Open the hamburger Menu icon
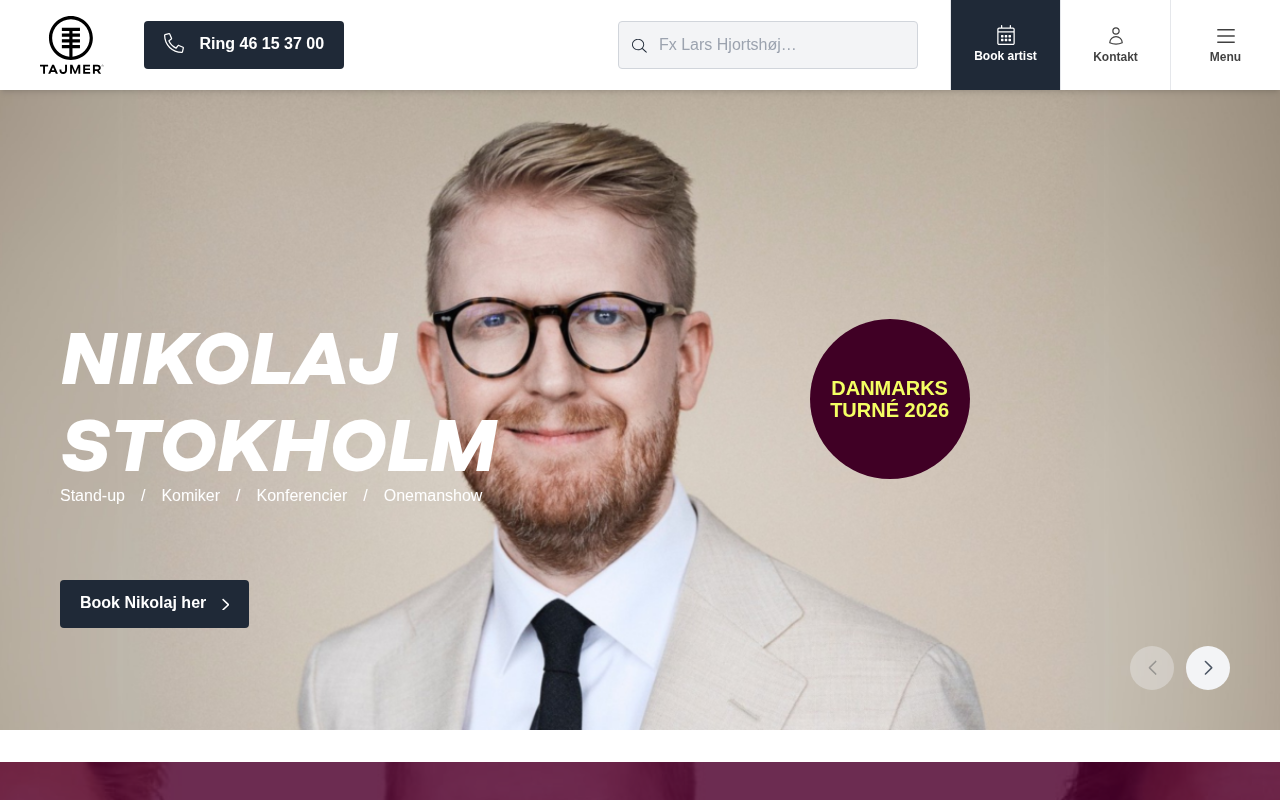This screenshot has width=1280, height=800. point(1226,36)
